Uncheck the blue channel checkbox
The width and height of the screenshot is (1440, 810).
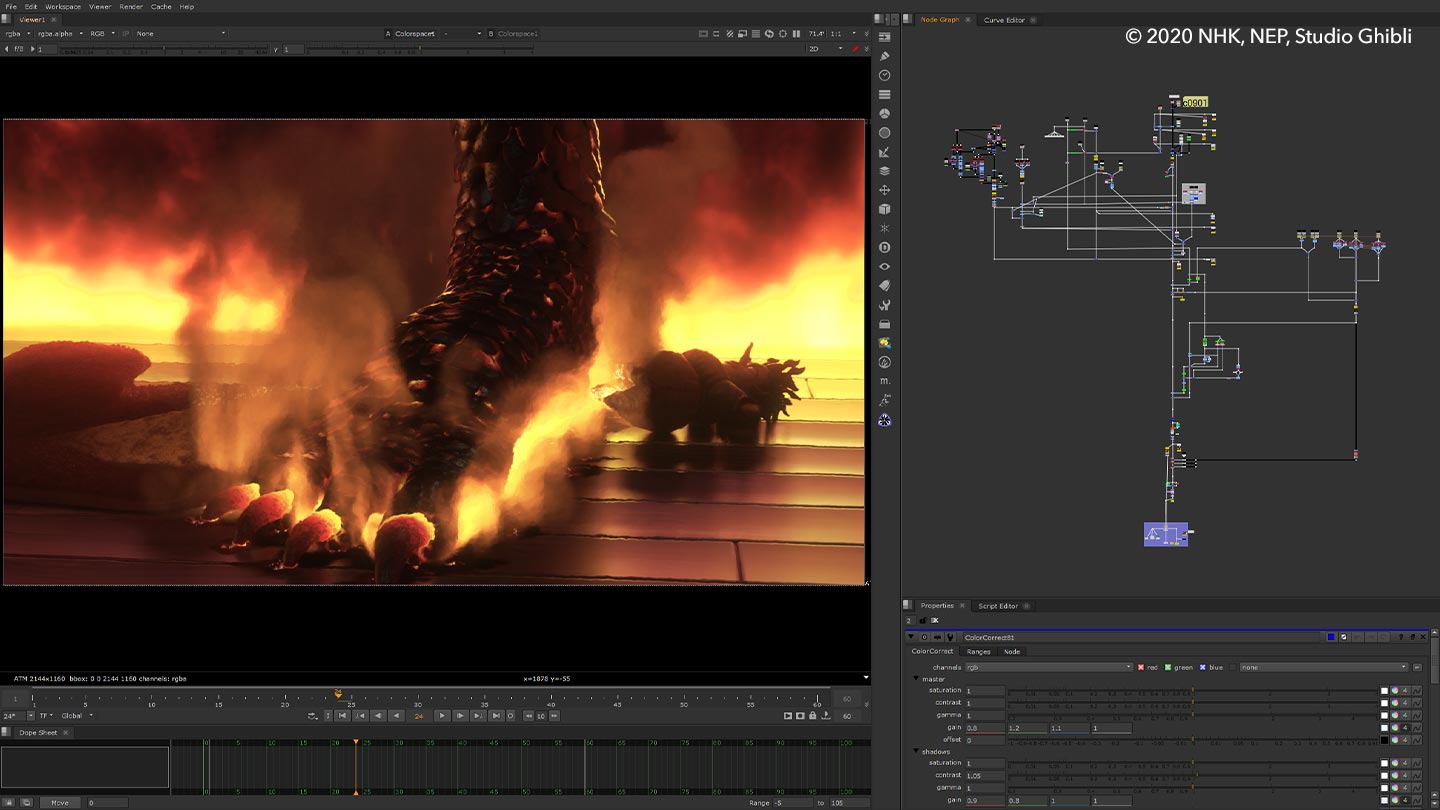coord(1203,667)
